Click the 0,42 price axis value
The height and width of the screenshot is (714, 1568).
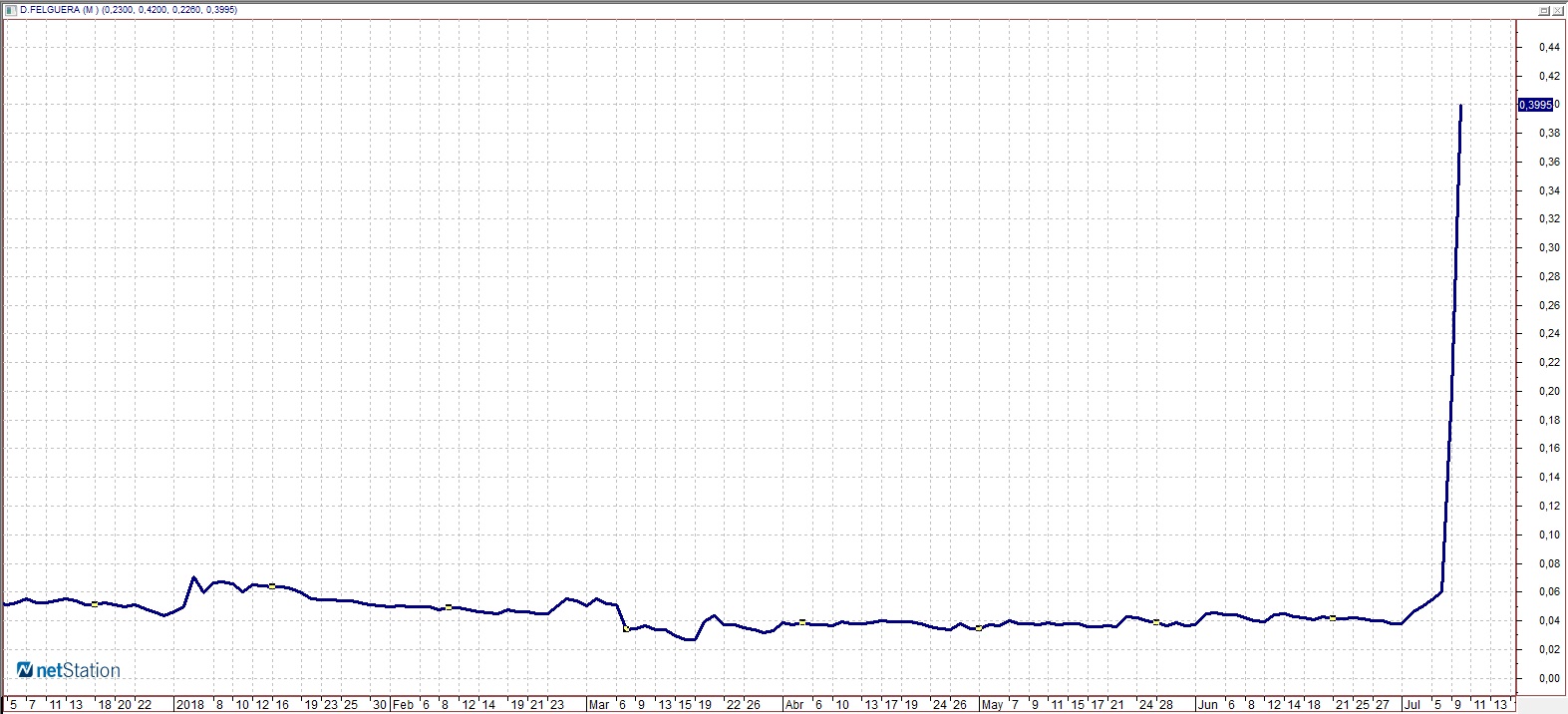[1549, 76]
